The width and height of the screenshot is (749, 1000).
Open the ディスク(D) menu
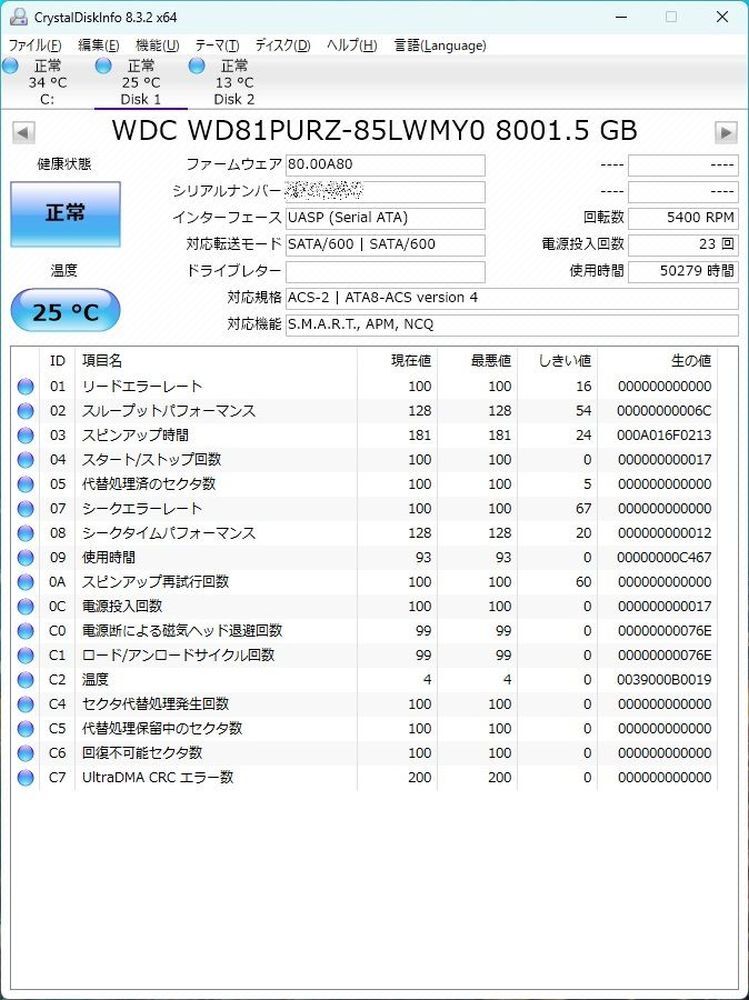283,45
